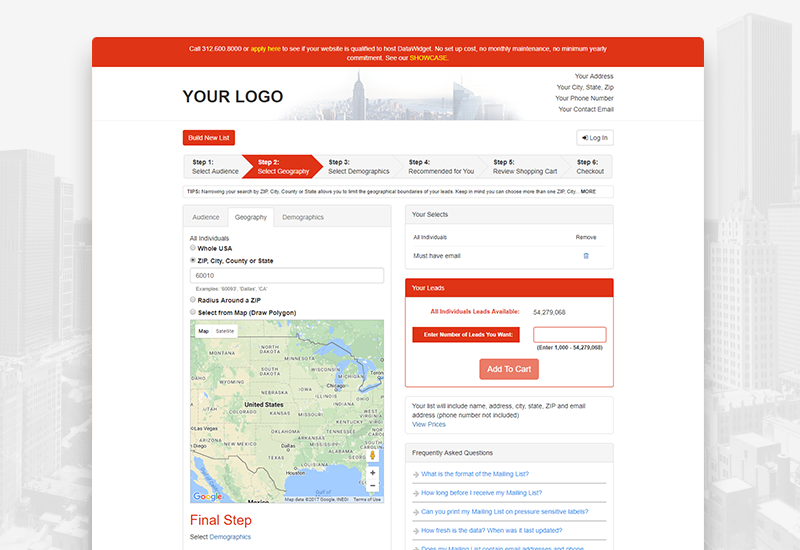Switch the map to Satellite view
This screenshot has height=550, width=800.
coord(224,331)
